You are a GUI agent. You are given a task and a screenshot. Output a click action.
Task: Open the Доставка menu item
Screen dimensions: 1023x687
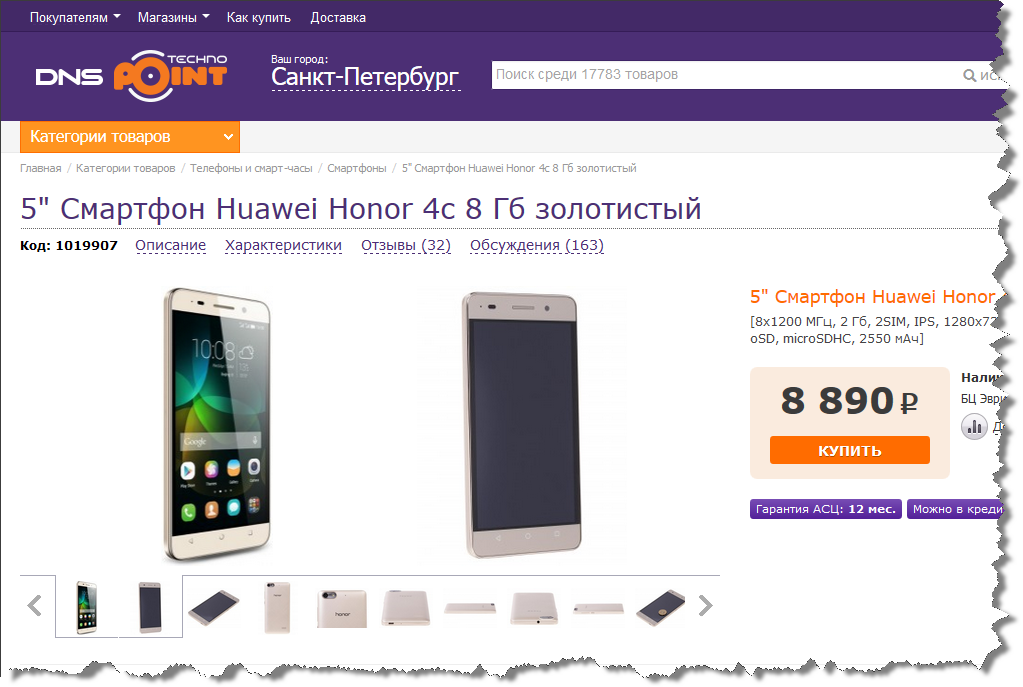[x=338, y=18]
